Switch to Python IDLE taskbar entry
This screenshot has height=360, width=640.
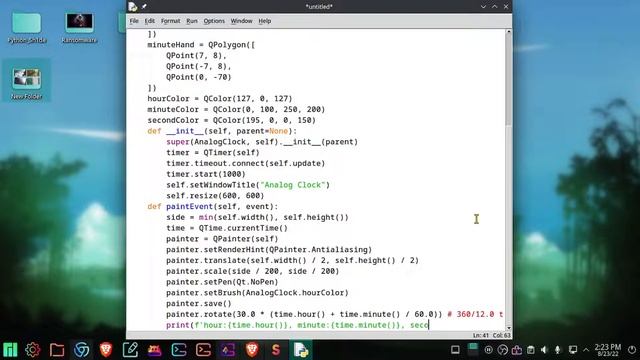point(301,350)
